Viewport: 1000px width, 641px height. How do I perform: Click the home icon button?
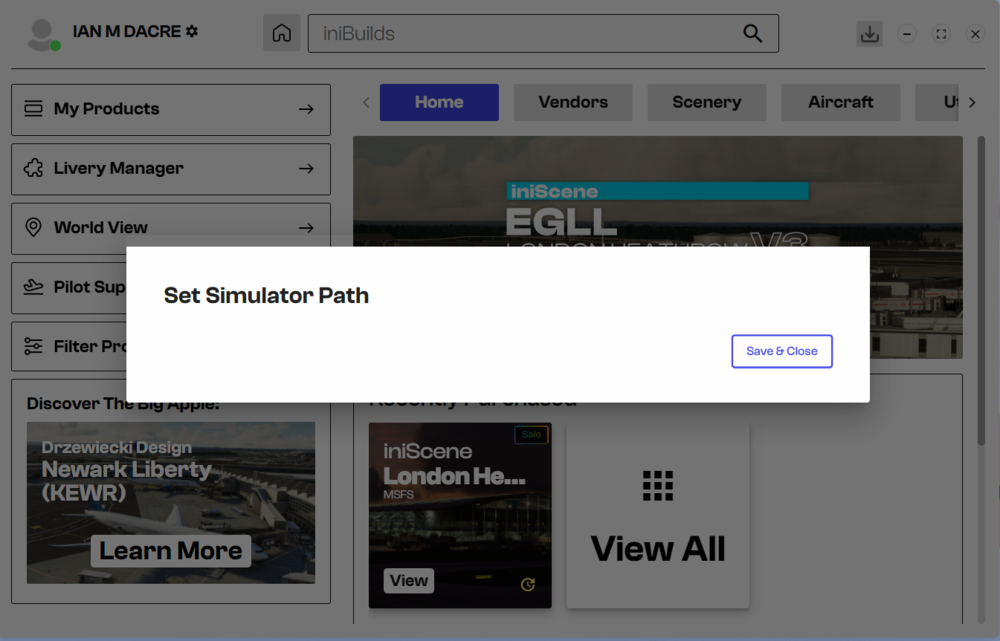[x=282, y=33]
